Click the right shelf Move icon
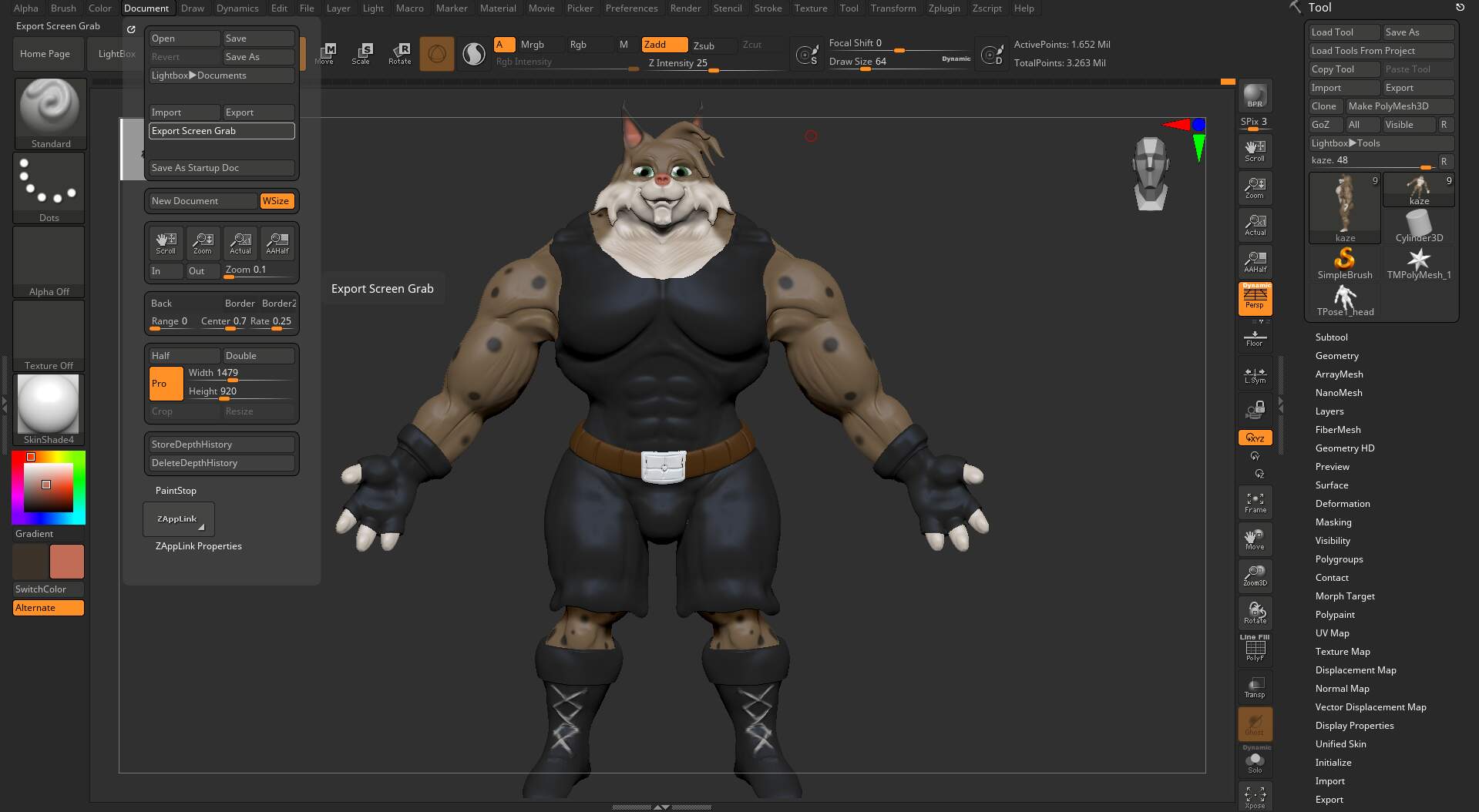This screenshot has width=1479, height=812. (x=1255, y=539)
